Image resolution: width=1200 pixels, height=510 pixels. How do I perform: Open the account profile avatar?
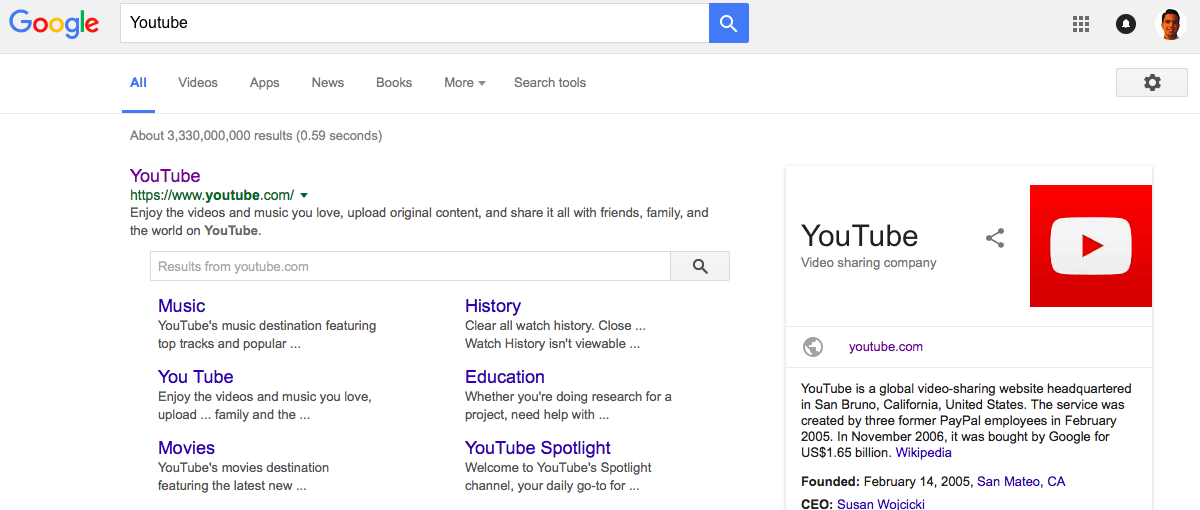[x=1170, y=25]
